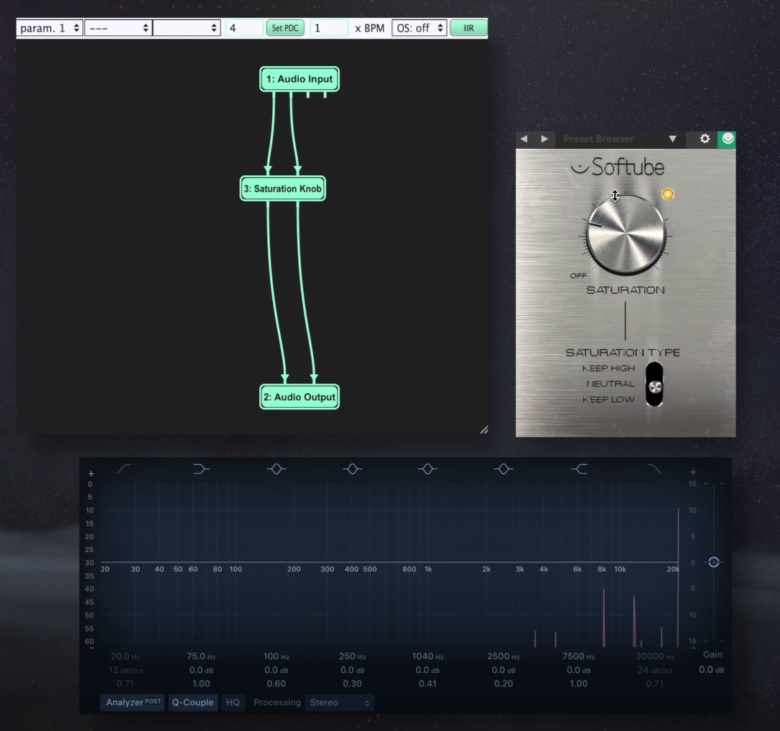This screenshot has height=731, width=780.
Task: Toggle the 1040 Hz bell band icon
Action: click(428, 469)
